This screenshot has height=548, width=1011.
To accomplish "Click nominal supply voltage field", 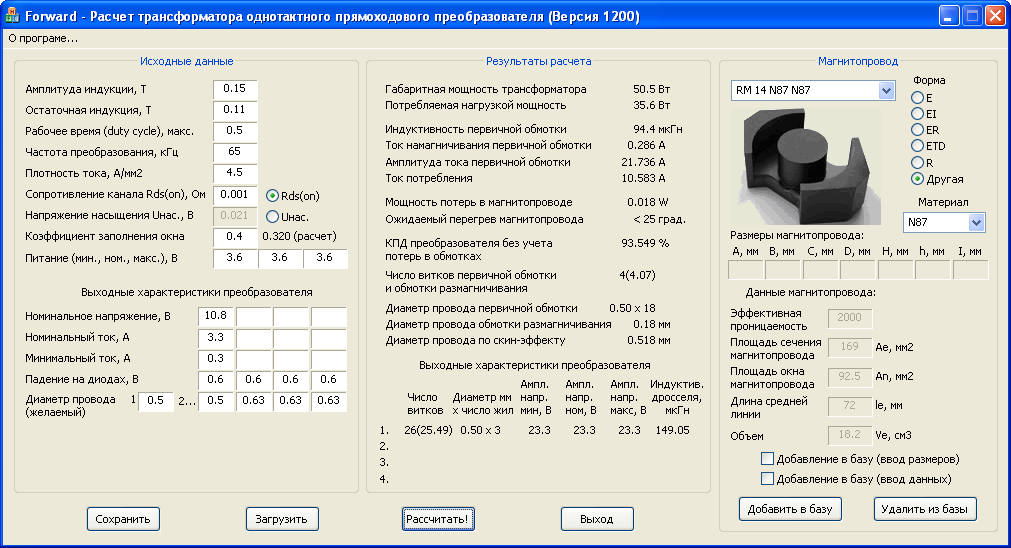I will click(280, 259).
